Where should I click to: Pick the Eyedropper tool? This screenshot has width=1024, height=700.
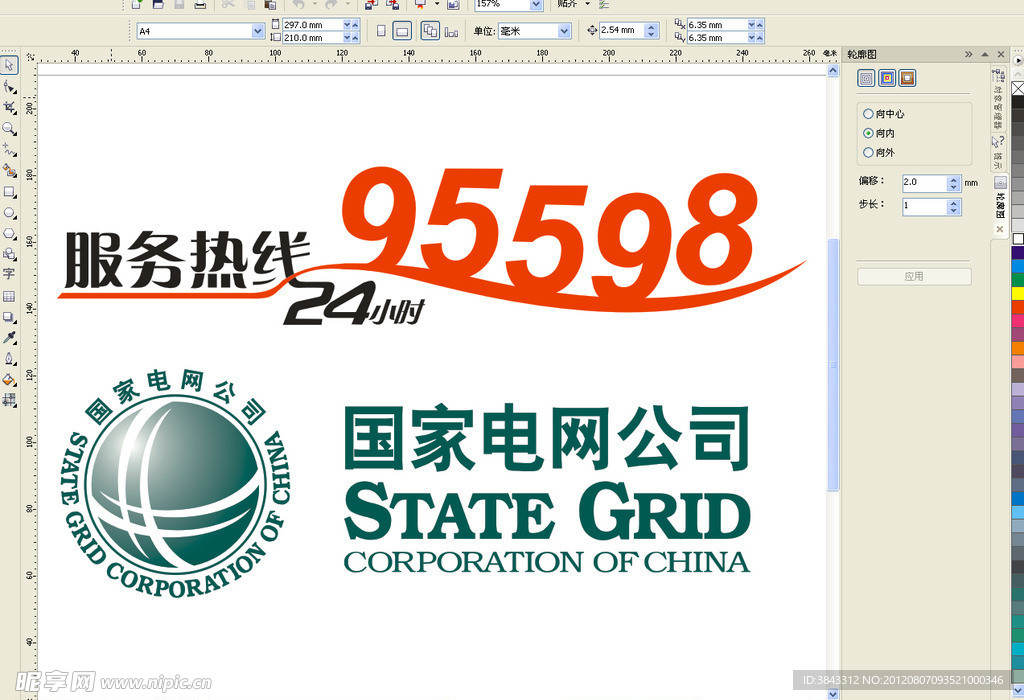[9, 337]
